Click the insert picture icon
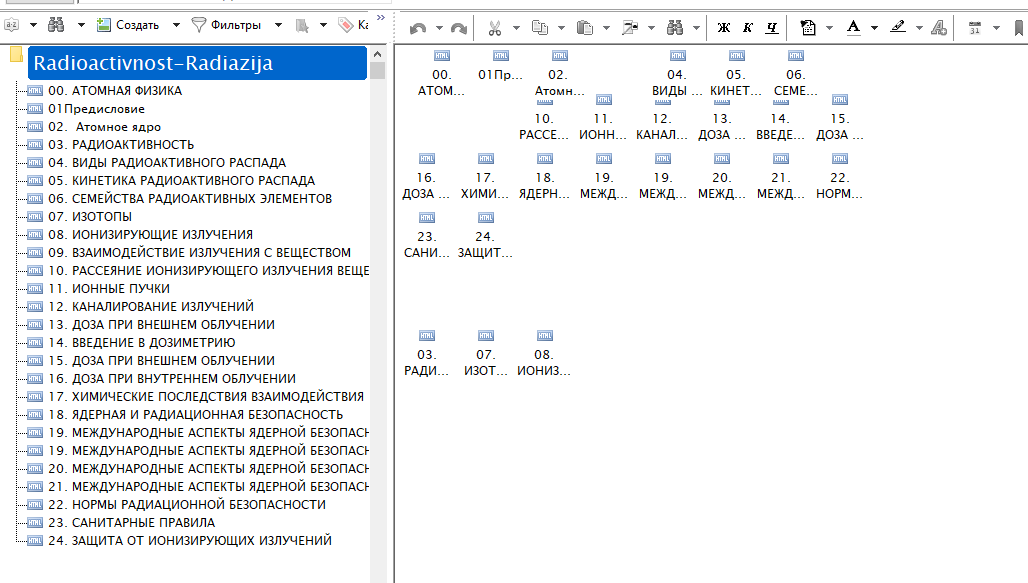This screenshot has width=1028, height=583. [x=630, y=28]
